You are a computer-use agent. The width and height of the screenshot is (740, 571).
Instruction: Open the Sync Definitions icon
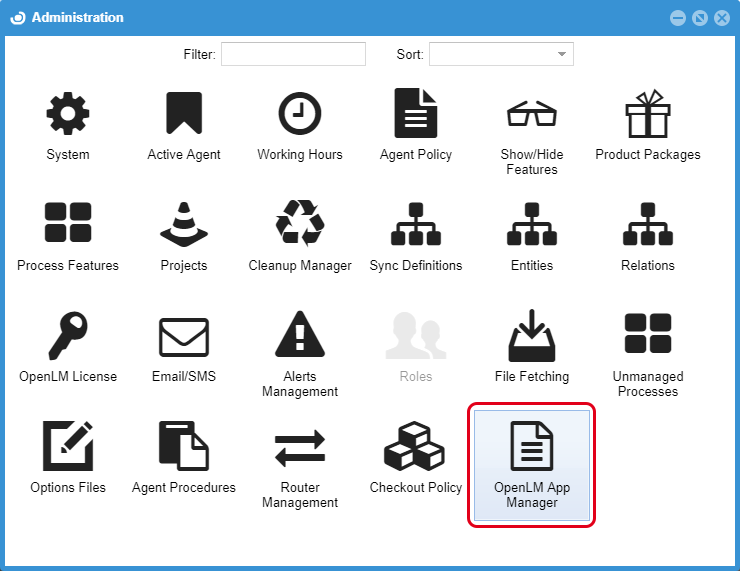coord(416,224)
